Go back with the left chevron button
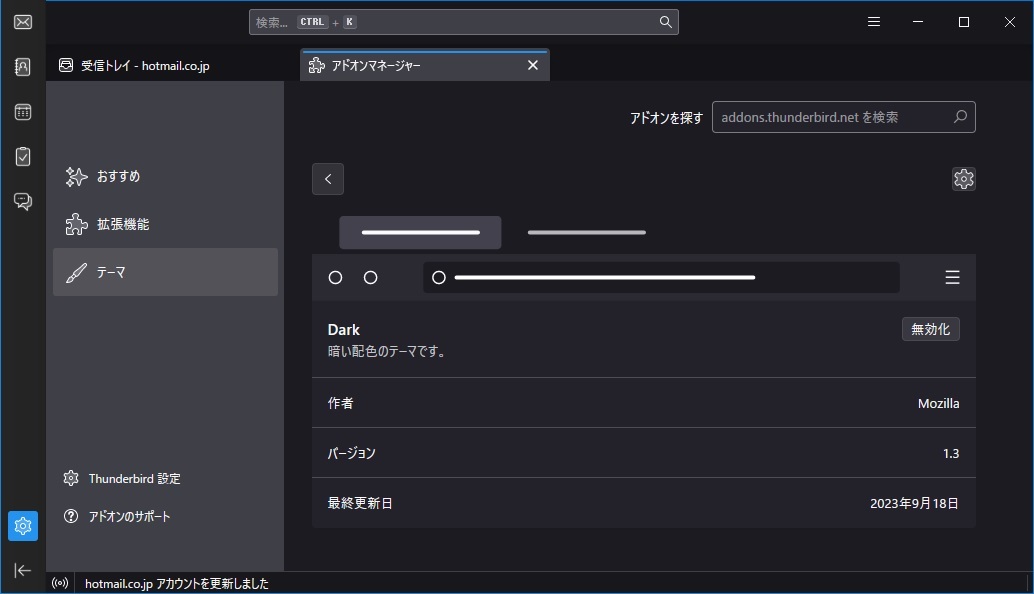Image resolution: width=1034 pixels, height=594 pixels. tap(328, 179)
